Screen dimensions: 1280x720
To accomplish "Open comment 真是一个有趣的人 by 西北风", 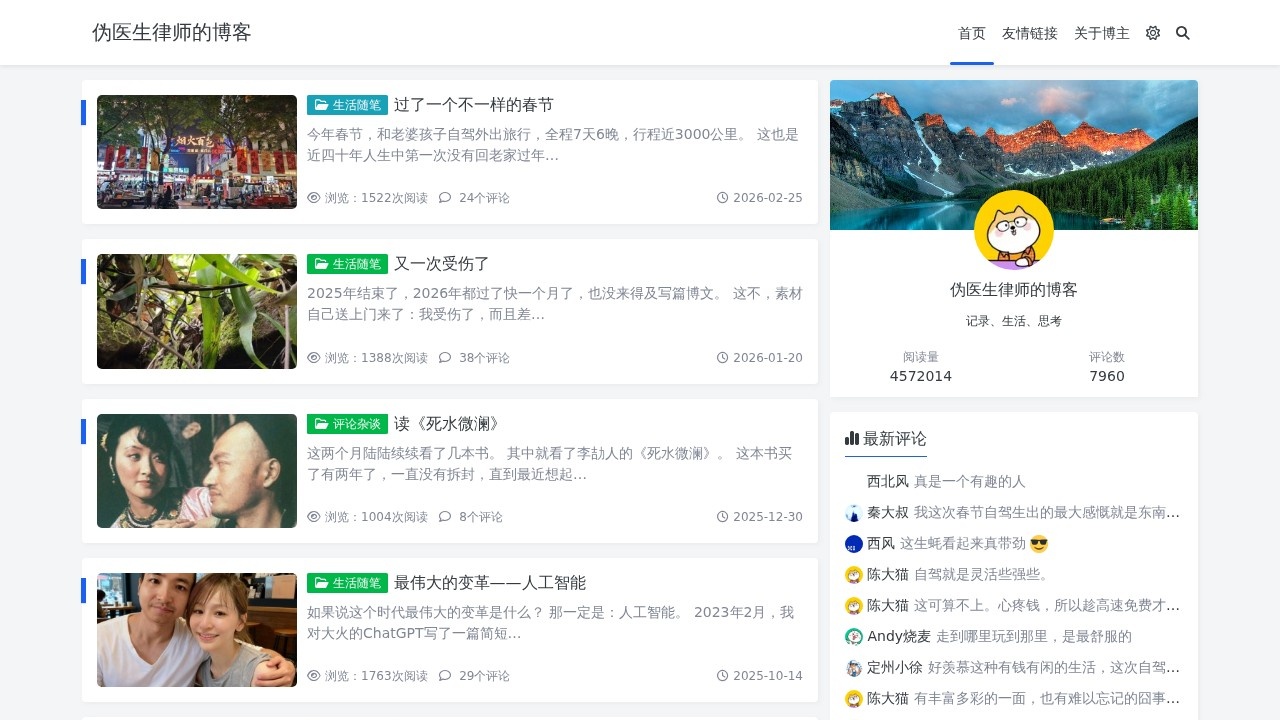I will pyautogui.click(x=970, y=481).
